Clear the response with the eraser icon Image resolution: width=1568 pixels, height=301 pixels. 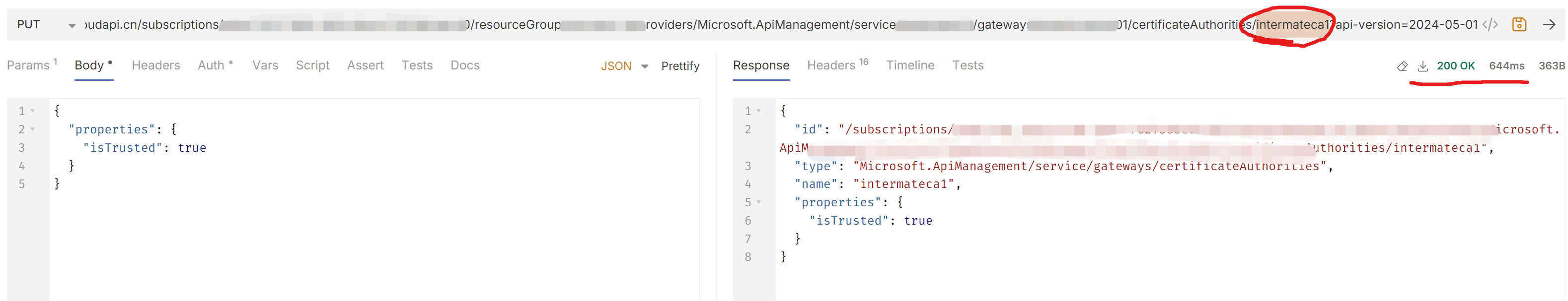(x=1402, y=65)
